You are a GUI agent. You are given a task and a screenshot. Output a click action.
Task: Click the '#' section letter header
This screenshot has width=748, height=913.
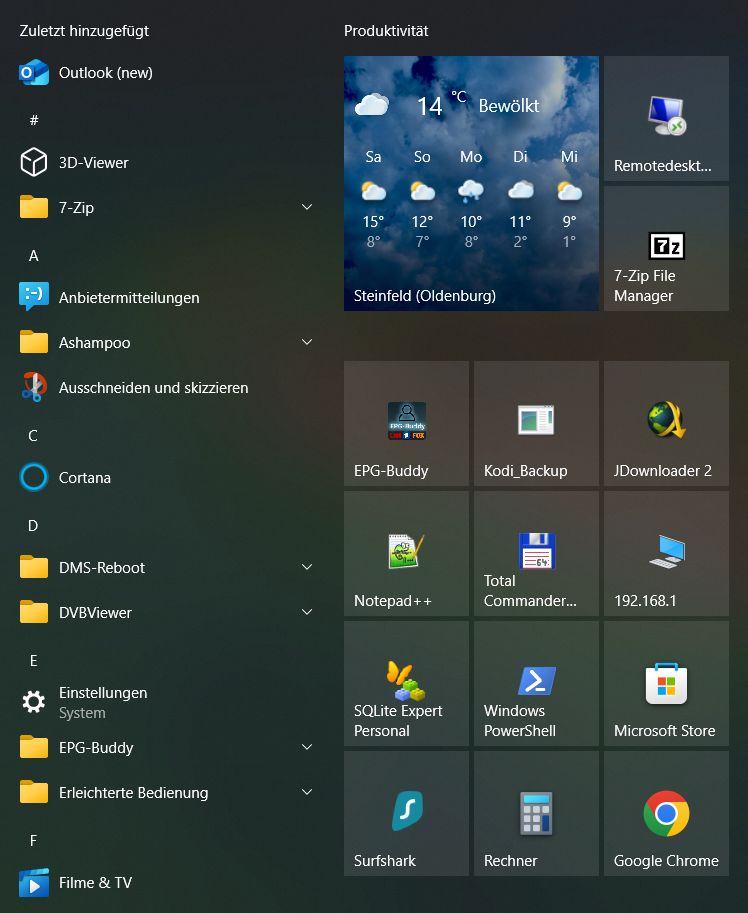34,121
